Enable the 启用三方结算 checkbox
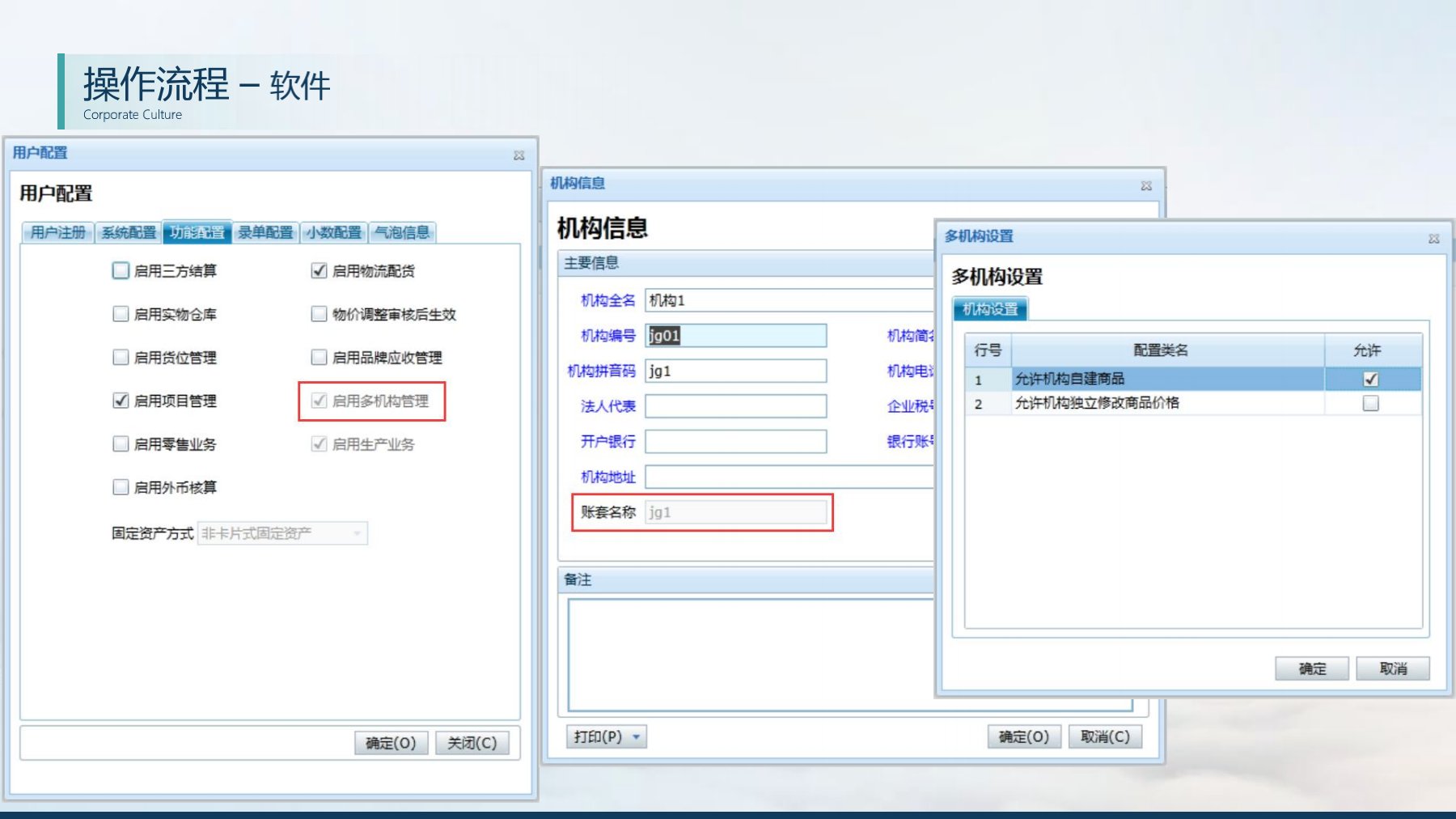 click(x=120, y=270)
